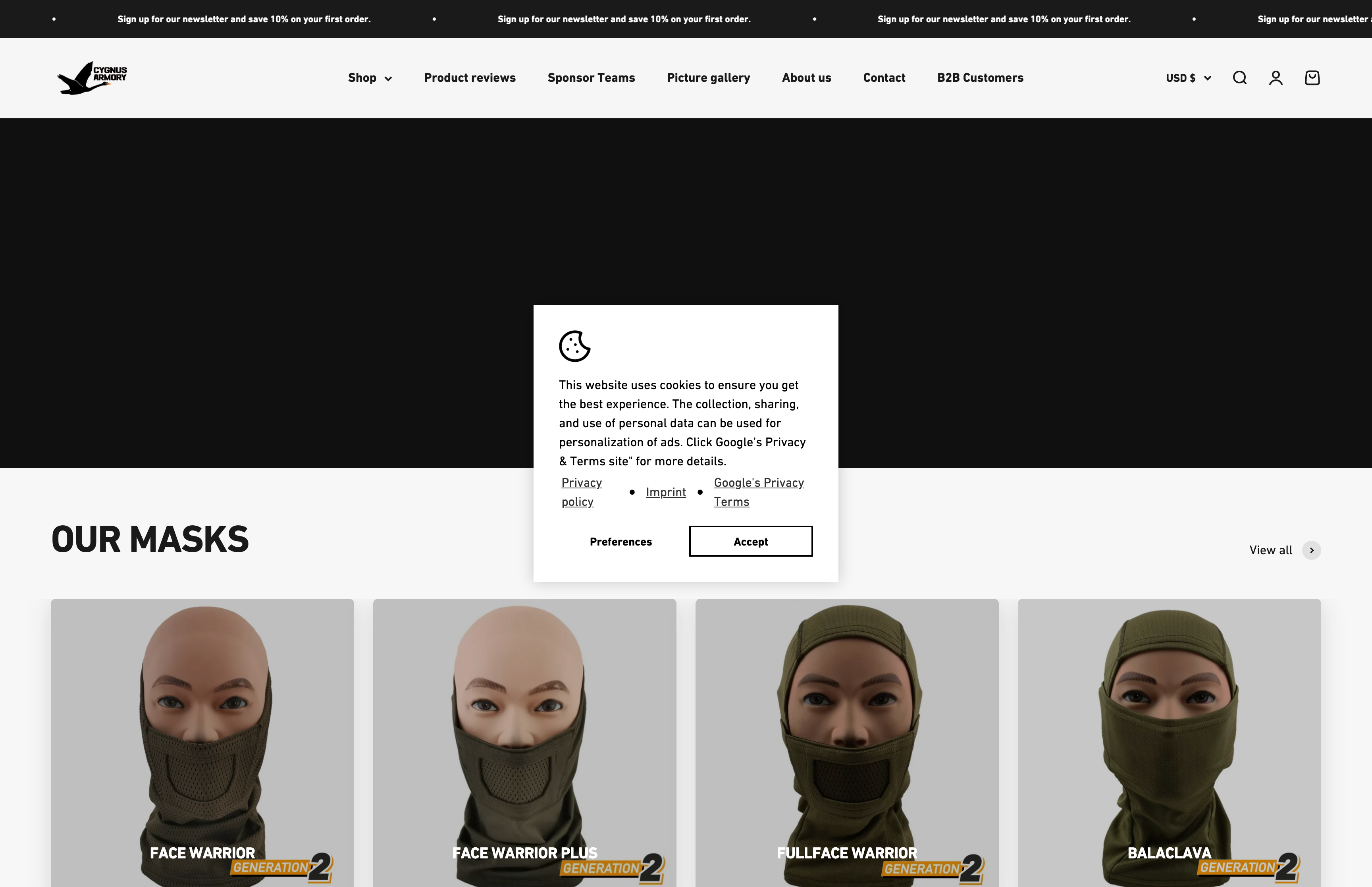Open the About us page

tap(806, 78)
